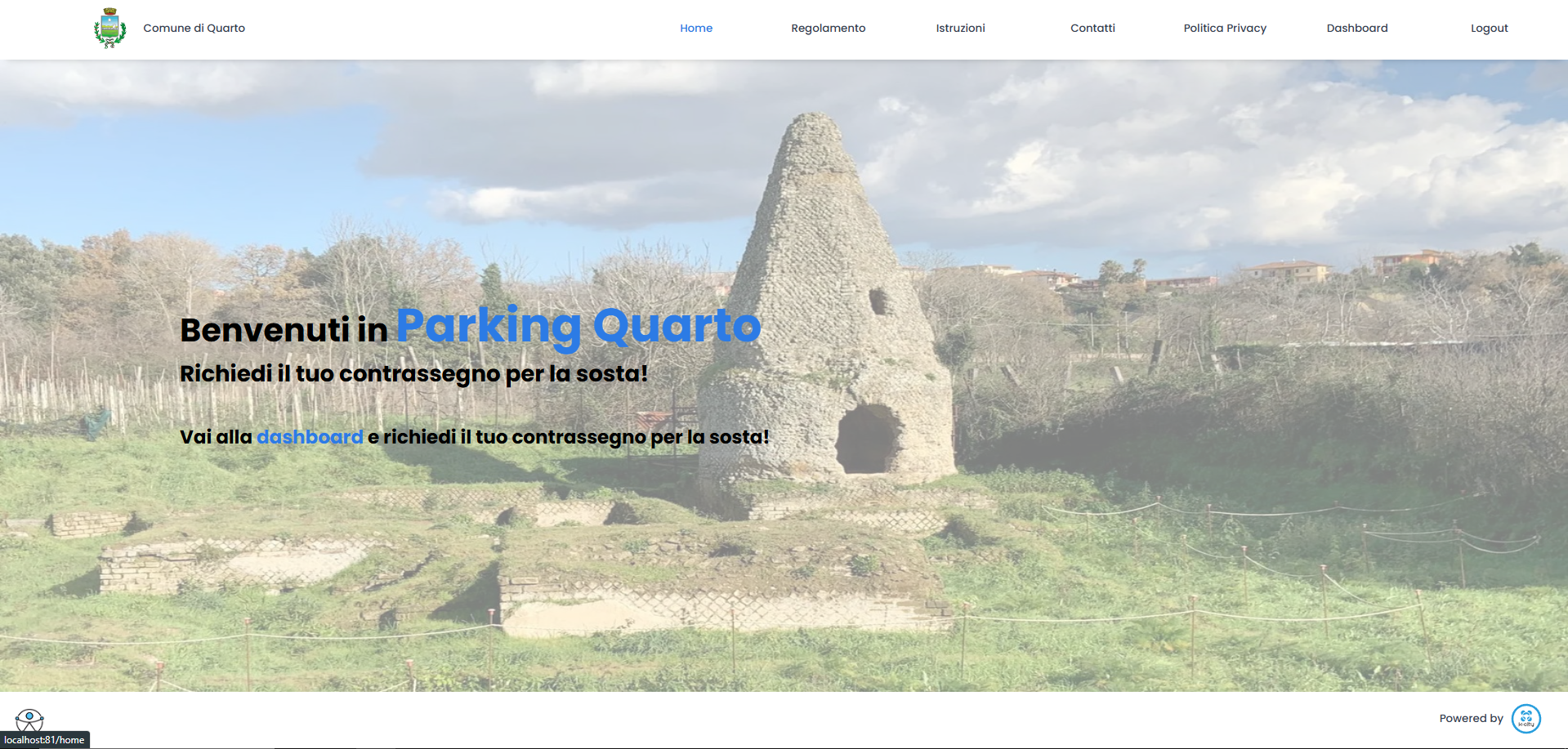Viewport: 1568px width, 749px height.
Task: Open Dashboard from the top navigation
Action: [1357, 28]
